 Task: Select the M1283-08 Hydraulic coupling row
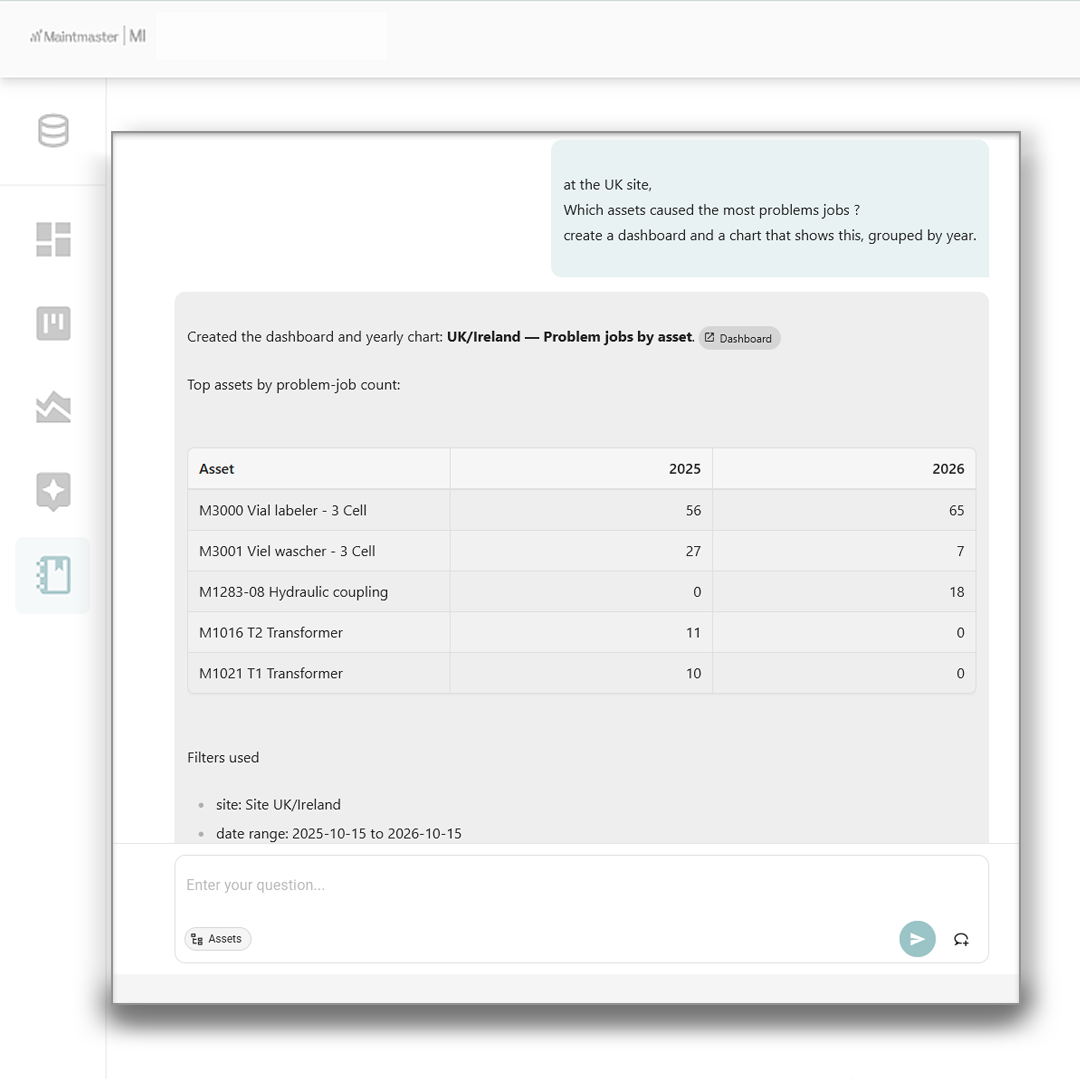click(581, 592)
